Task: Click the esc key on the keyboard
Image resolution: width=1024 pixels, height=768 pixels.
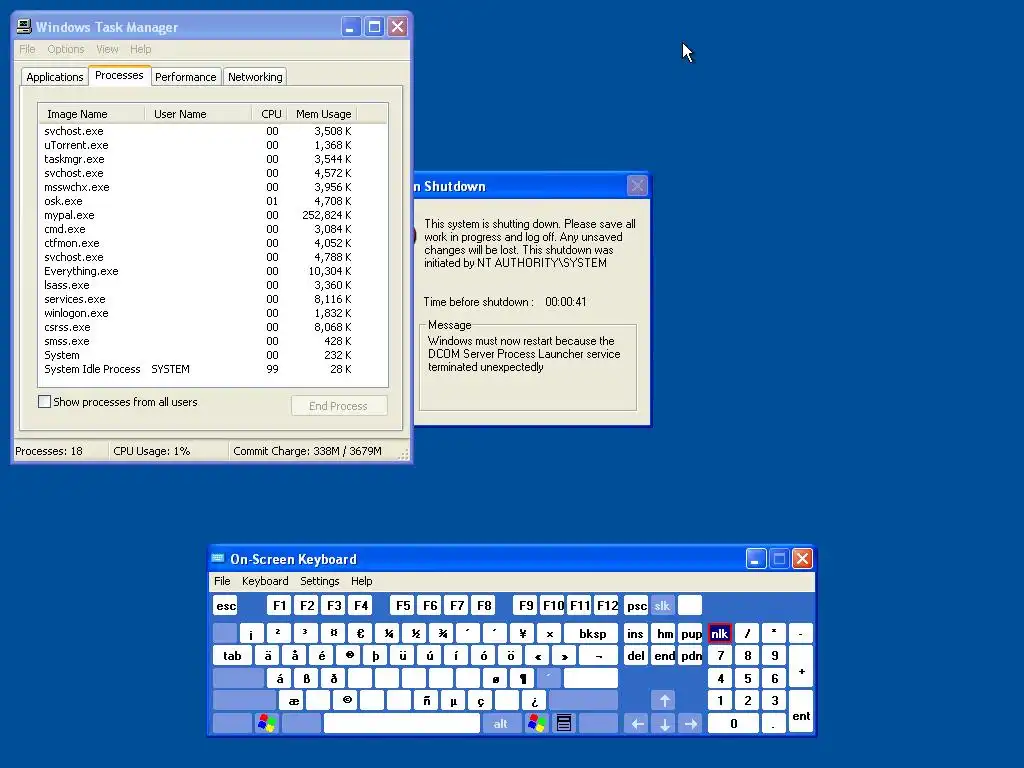Action: (x=226, y=605)
